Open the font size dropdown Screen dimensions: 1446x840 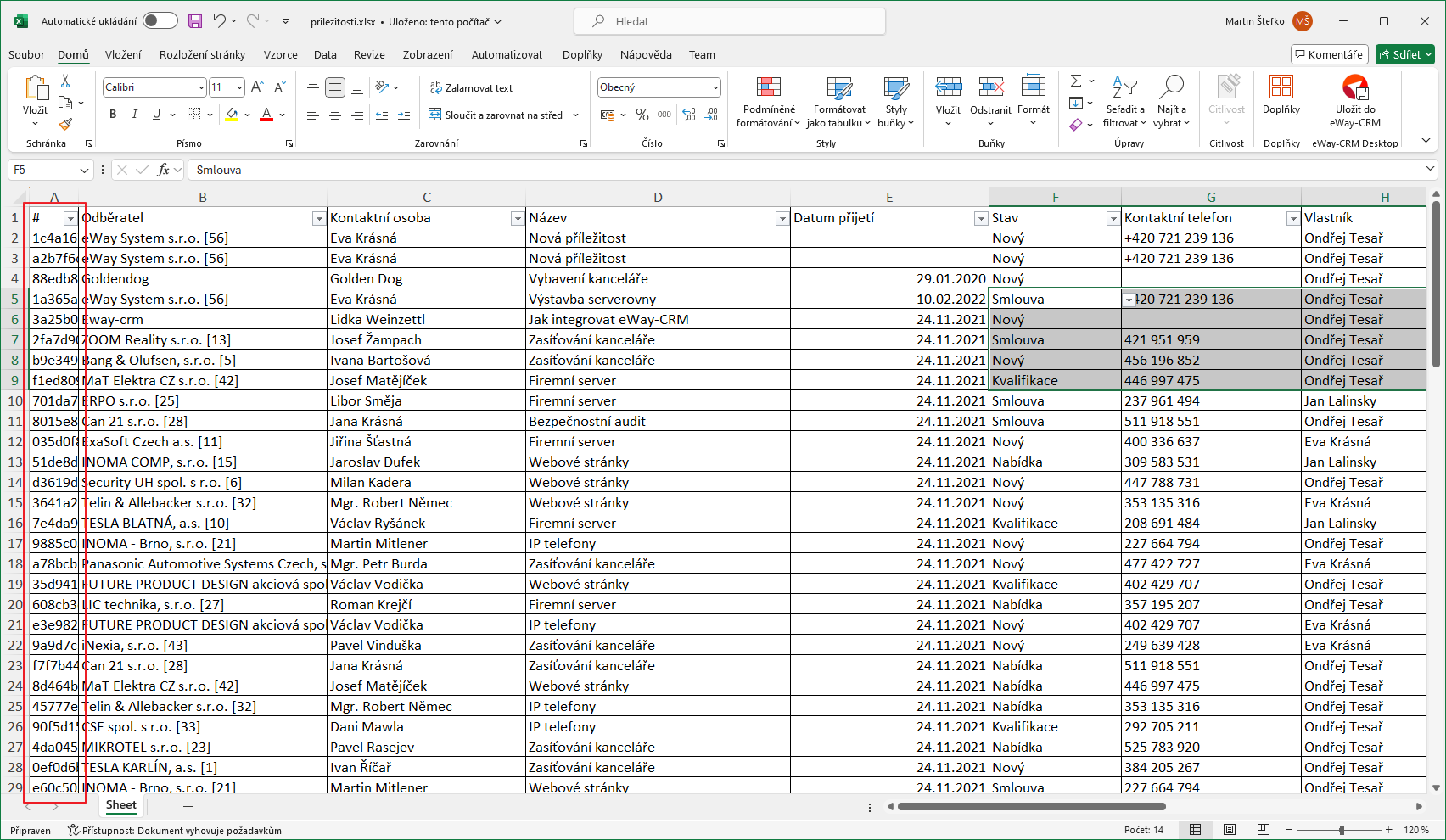pos(239,87)
